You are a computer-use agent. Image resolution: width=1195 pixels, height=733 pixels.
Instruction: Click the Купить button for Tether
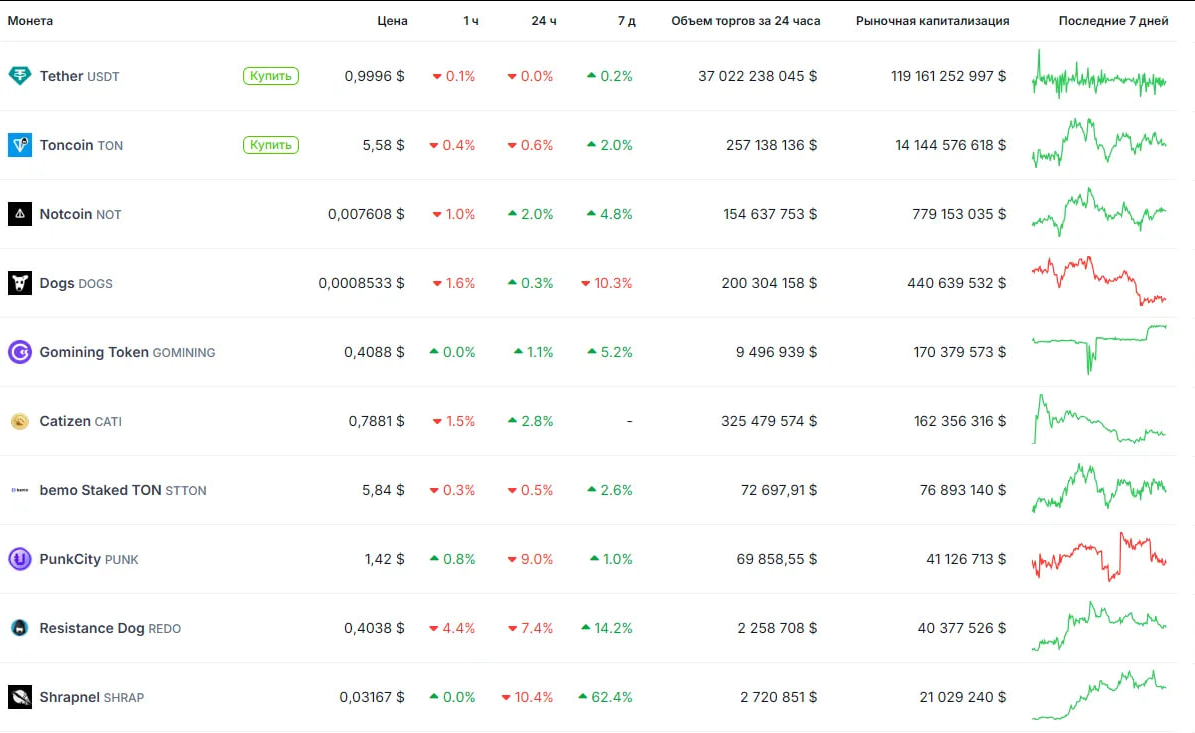tap(271, 75)
